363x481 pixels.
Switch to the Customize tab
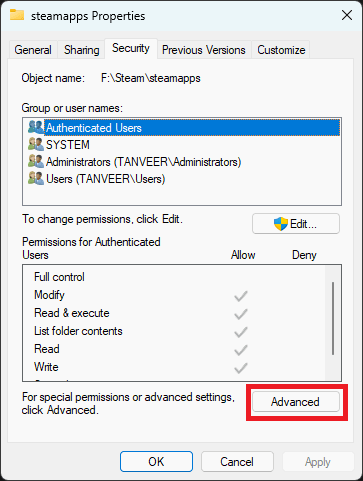click(x=281, y=50)
